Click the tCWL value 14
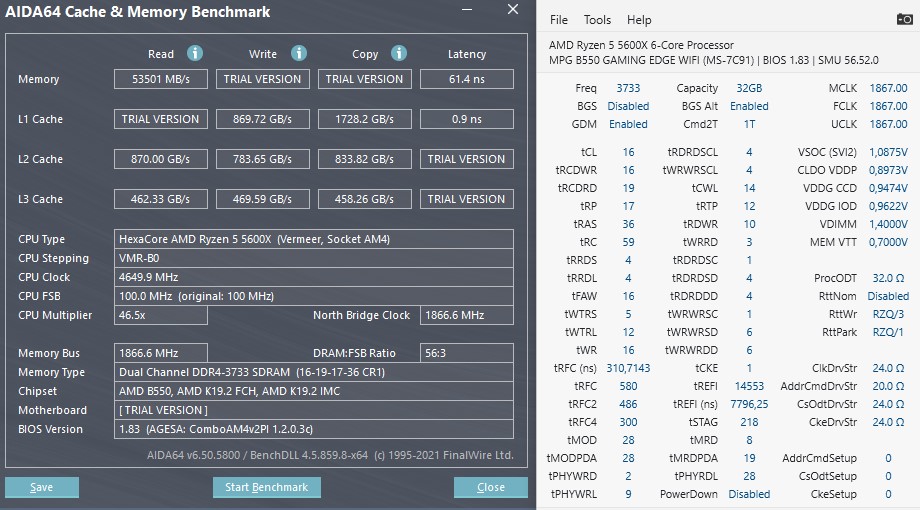 pyautogui.click(x=749, y=188)
